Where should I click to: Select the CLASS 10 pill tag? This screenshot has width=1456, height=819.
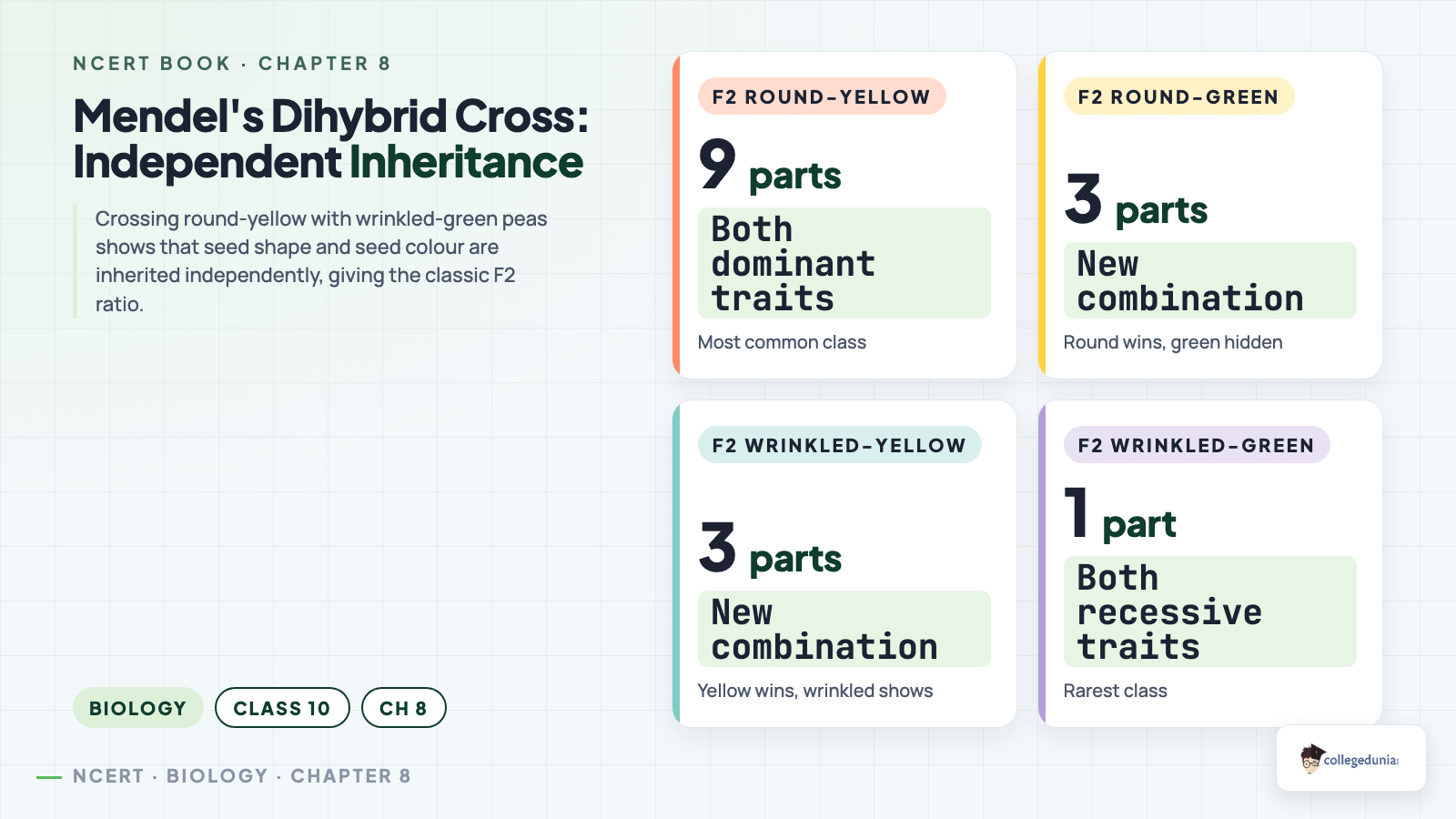tap(282, 708)
